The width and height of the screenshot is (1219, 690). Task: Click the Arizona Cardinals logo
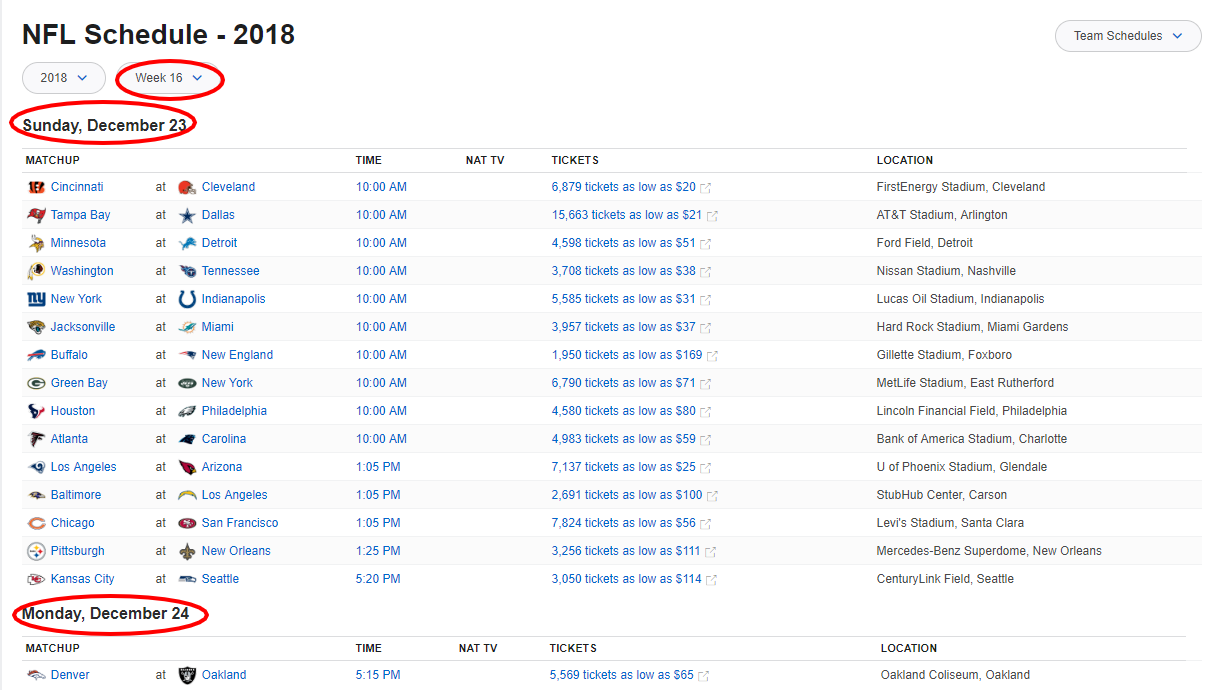(187, 467)
